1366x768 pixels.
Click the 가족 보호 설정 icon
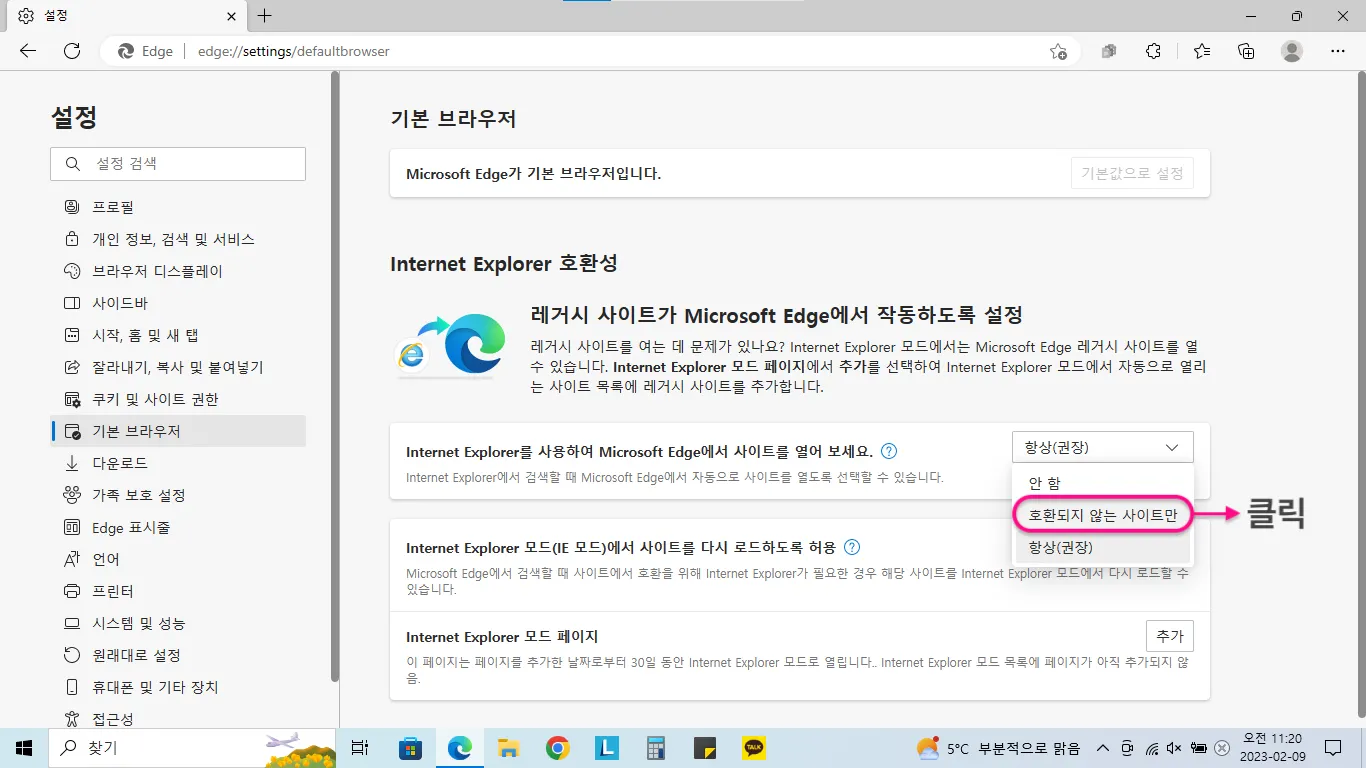pyautogui.click(x=72, y=495)
